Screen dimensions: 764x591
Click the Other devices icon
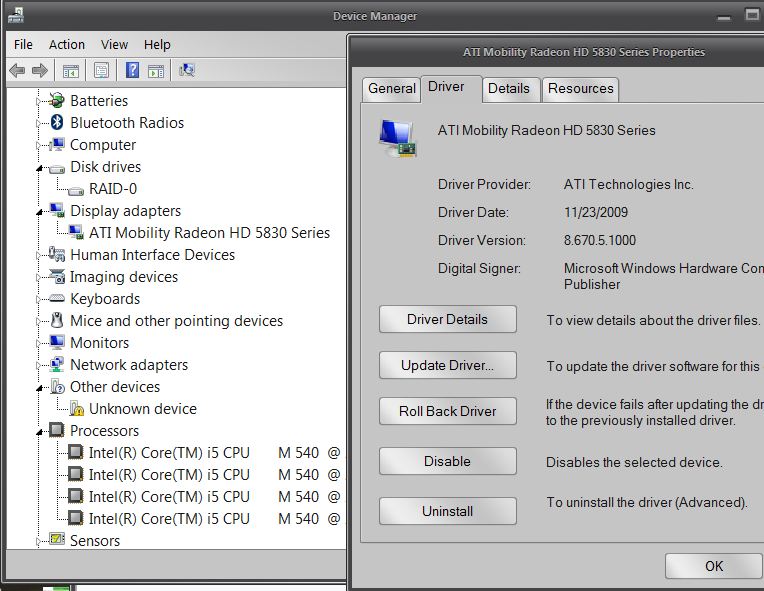point(57,386)
